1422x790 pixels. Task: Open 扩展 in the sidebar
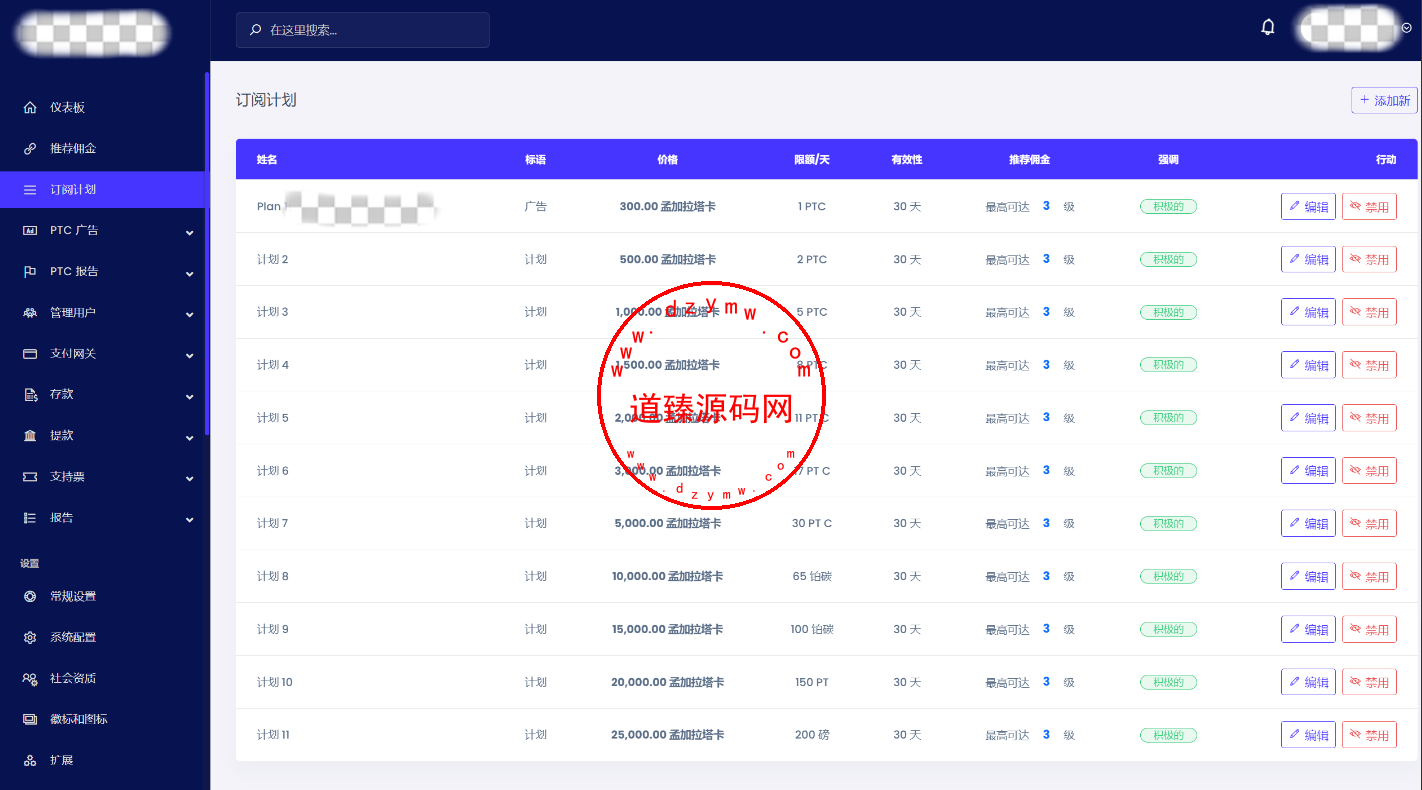(102, 760)
